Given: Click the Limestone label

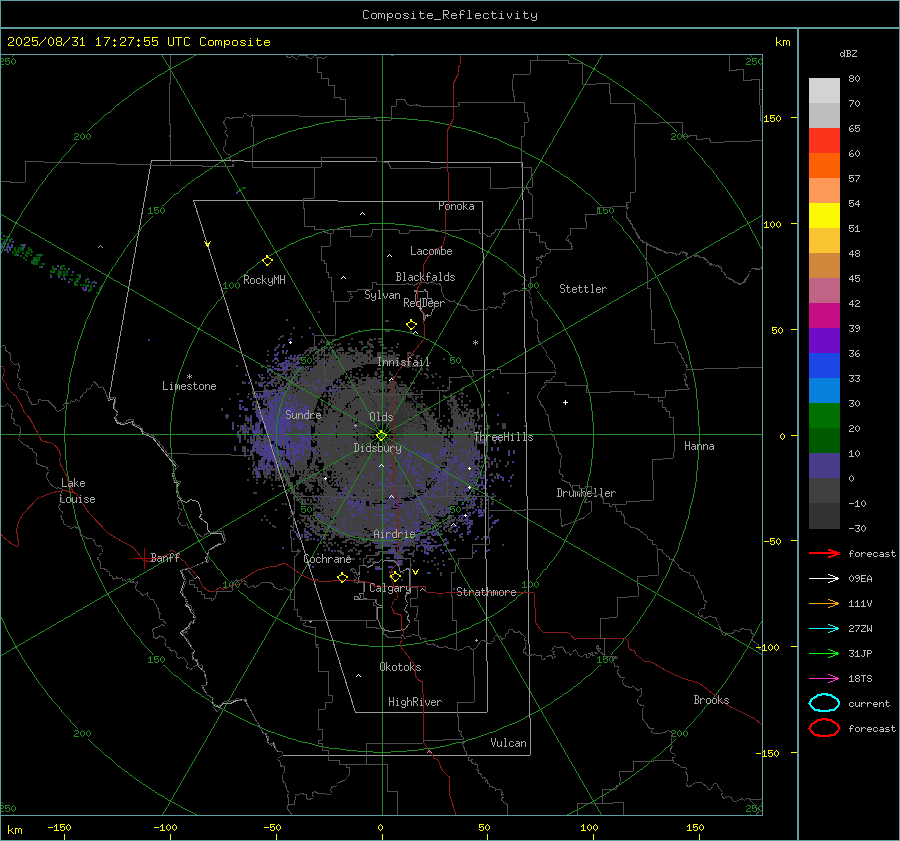Looking at the screenshot, I should pyautogui.click(x=189, y=386).
